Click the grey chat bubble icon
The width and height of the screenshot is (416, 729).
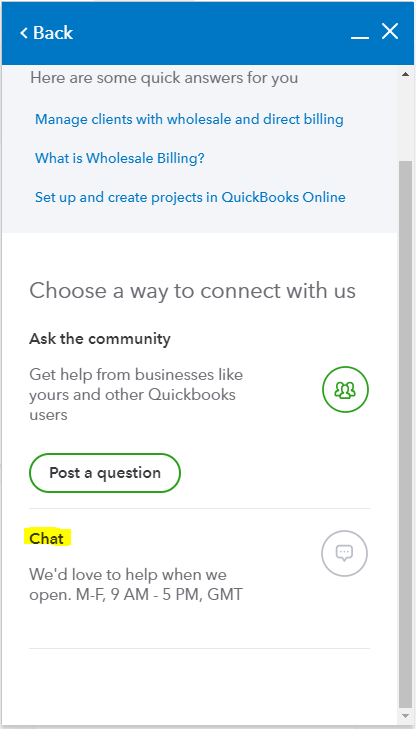(x=344, y=553)
